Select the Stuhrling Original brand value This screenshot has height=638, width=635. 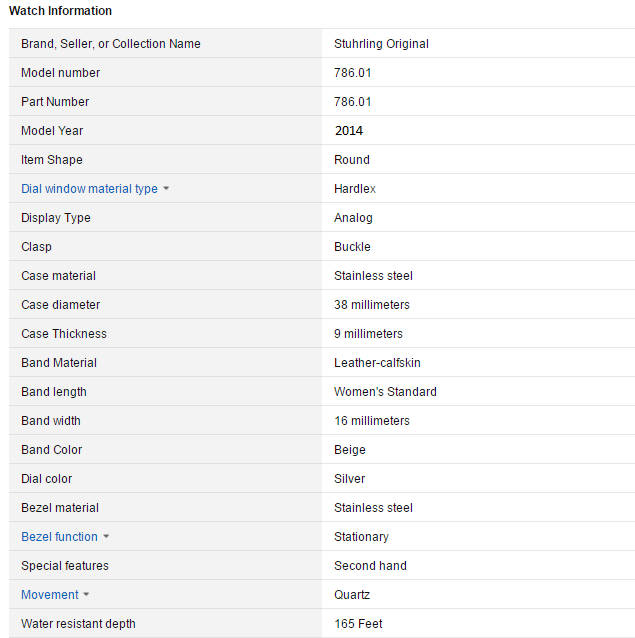[381, 44]
